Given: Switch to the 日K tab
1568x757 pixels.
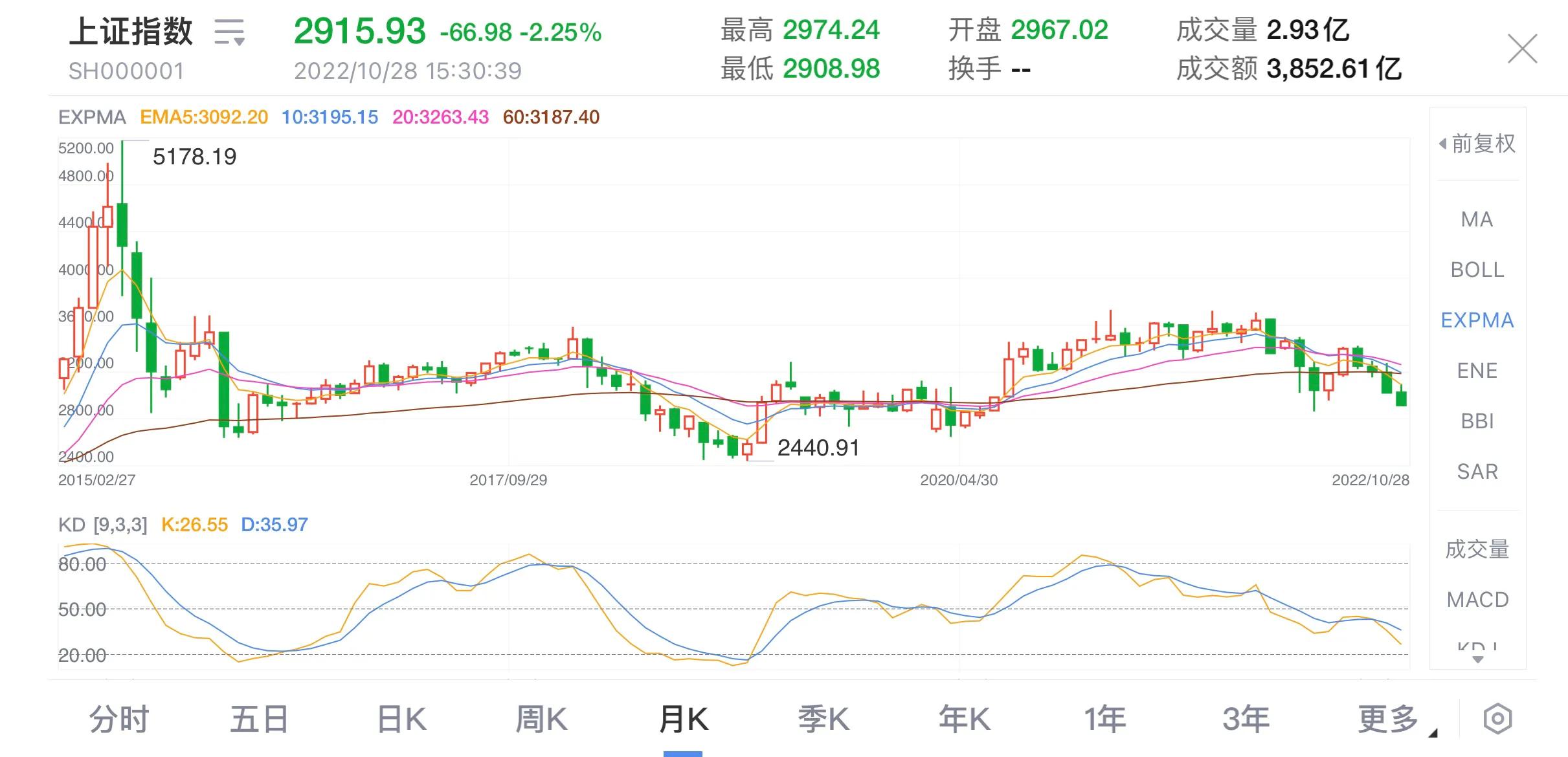Looking at the screenshot, I should (401, 719).
